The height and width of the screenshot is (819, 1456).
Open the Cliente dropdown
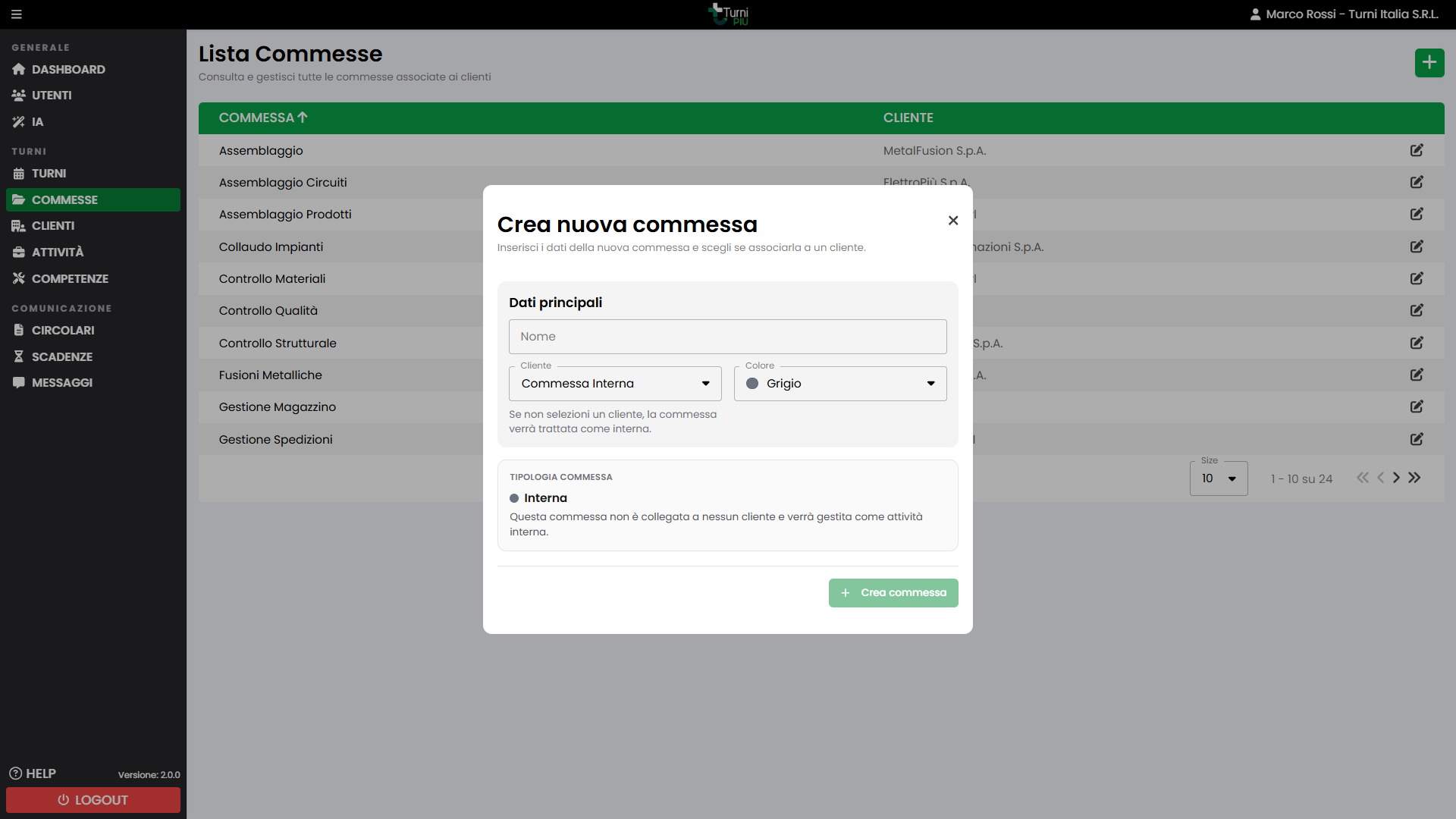[615, 384]
